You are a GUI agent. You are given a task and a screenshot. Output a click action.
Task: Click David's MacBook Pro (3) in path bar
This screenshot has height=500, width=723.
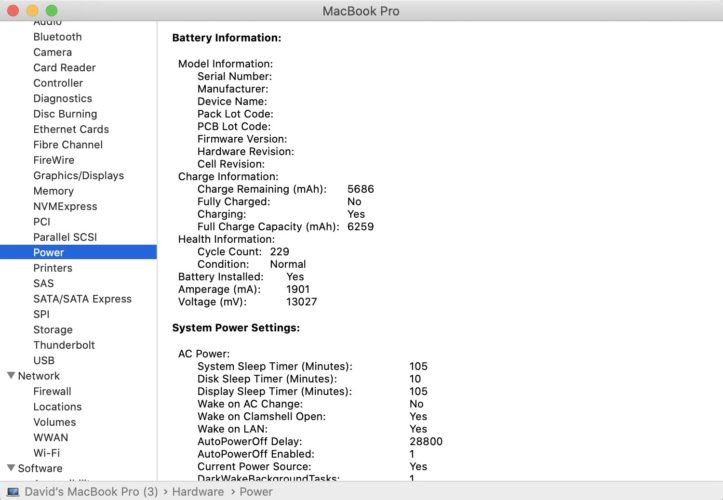pyautogui.click(x=91, y=492)
